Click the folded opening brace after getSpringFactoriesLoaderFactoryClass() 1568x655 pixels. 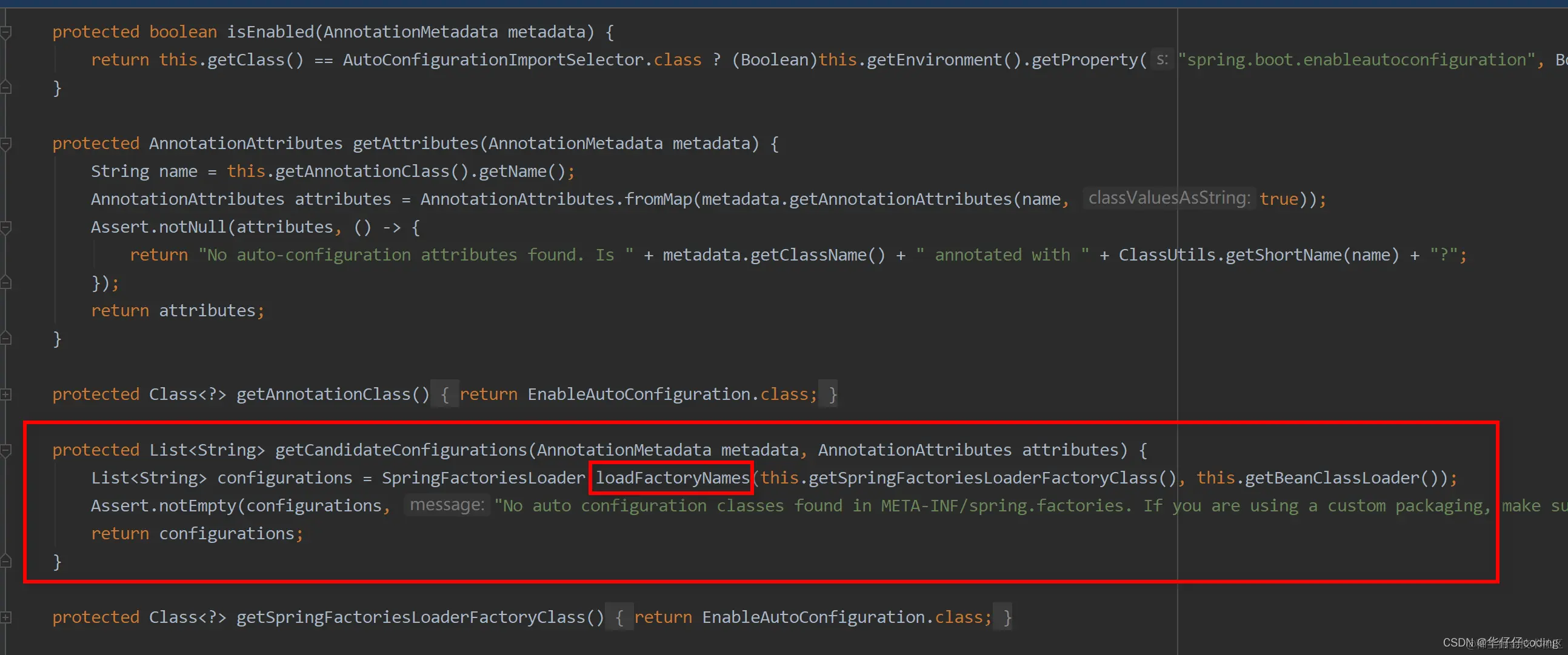click(x=619, y=617)
